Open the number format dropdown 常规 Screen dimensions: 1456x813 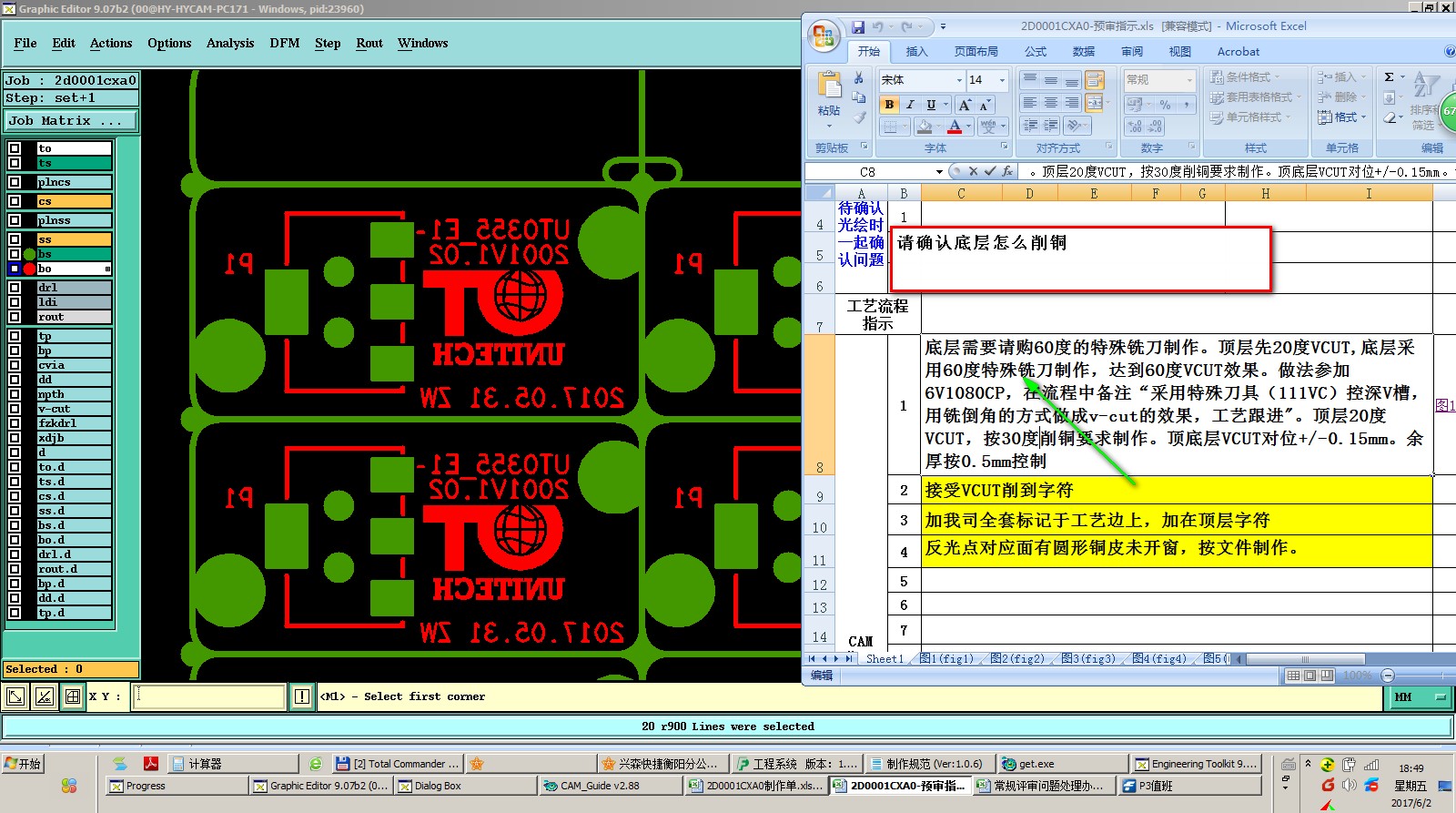[1189, 80]
